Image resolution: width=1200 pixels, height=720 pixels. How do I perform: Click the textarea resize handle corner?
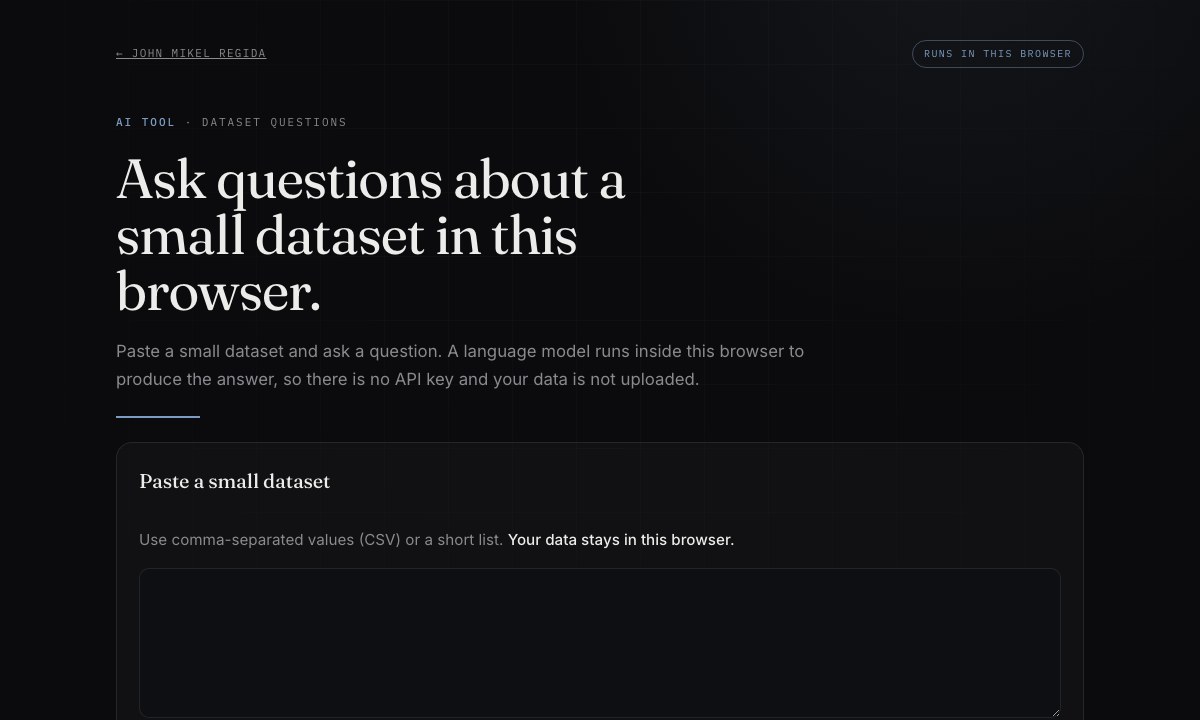tap(1054, 711)
